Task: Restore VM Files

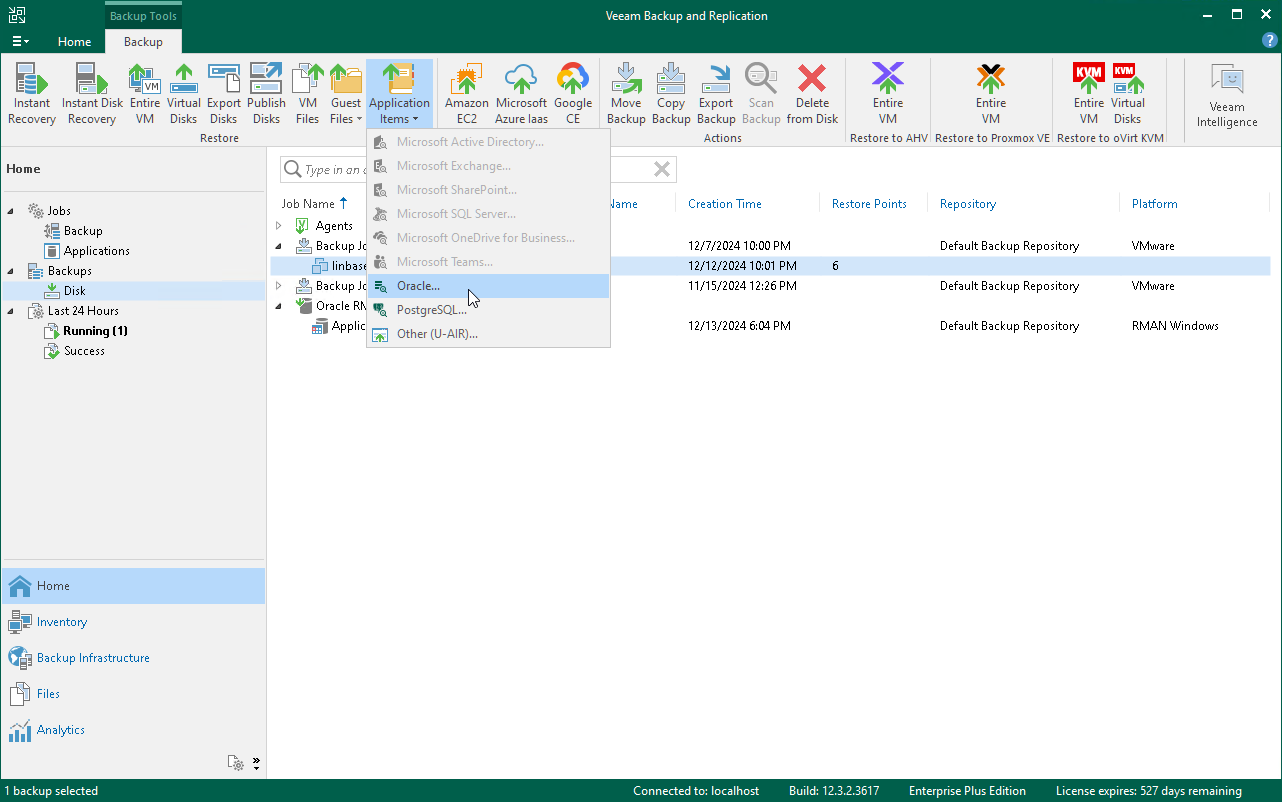Action: 308,94
